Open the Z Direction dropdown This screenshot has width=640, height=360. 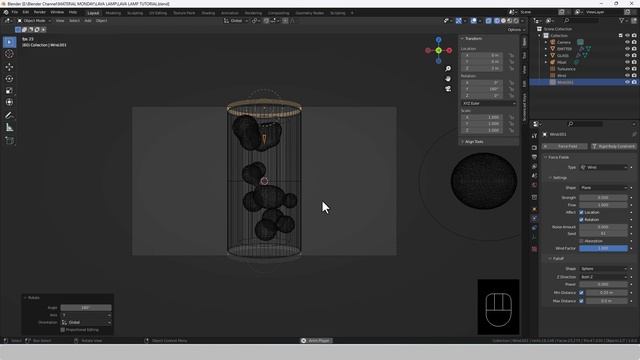[603, 277]
